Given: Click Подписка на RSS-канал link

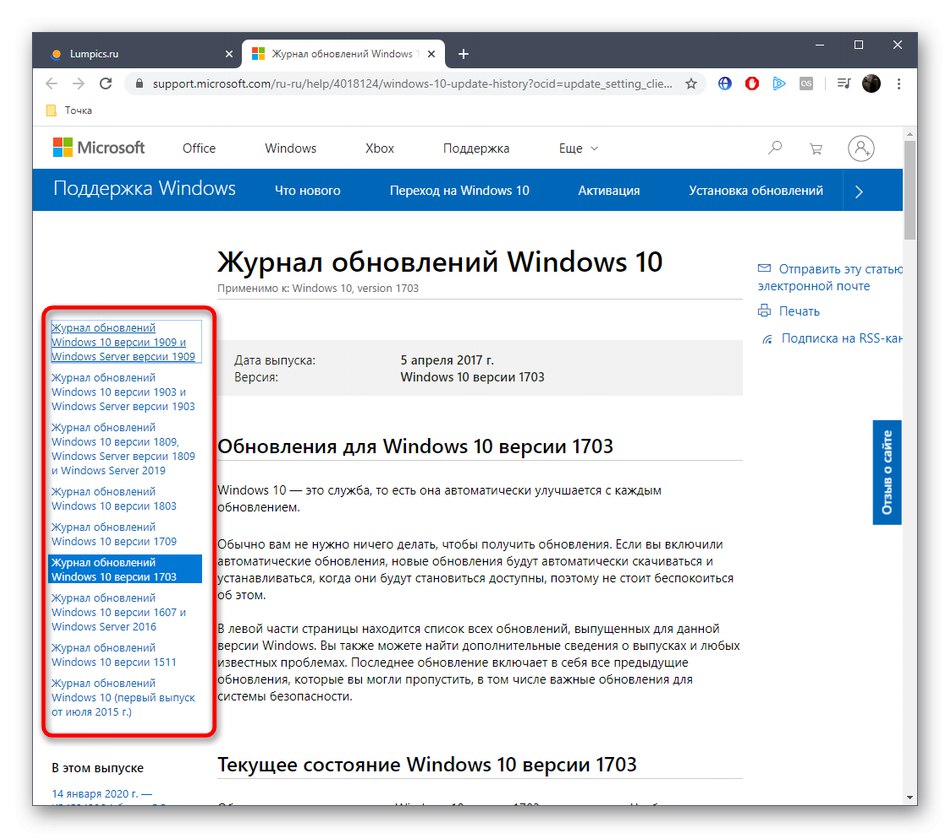Looking at the screenshot, I should pos(842,338).
